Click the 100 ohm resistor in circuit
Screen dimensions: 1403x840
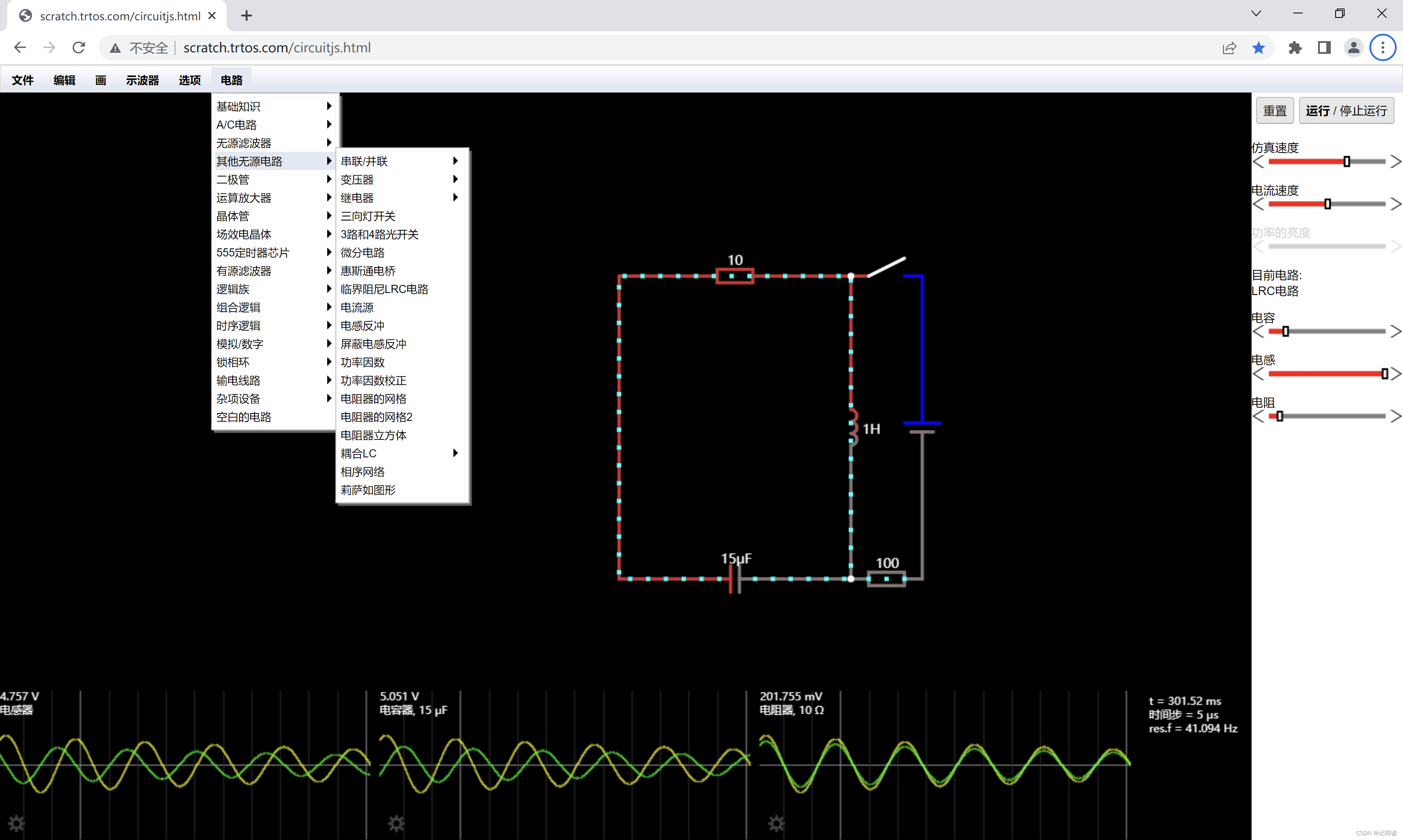pos(886,579)
